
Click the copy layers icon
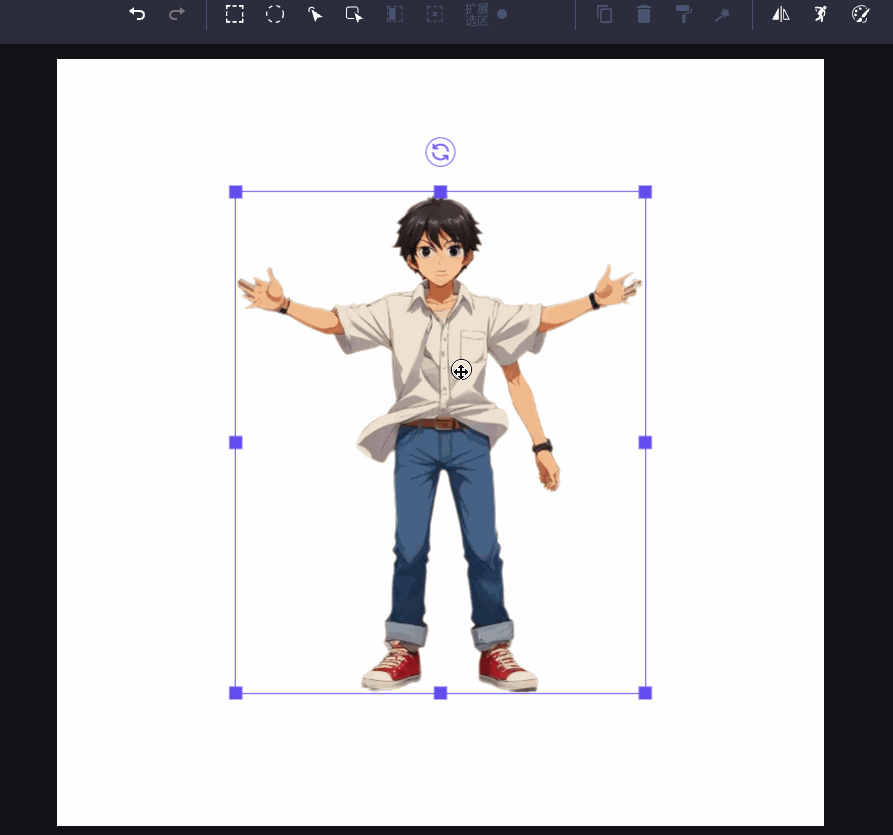[x=604, y=14]
